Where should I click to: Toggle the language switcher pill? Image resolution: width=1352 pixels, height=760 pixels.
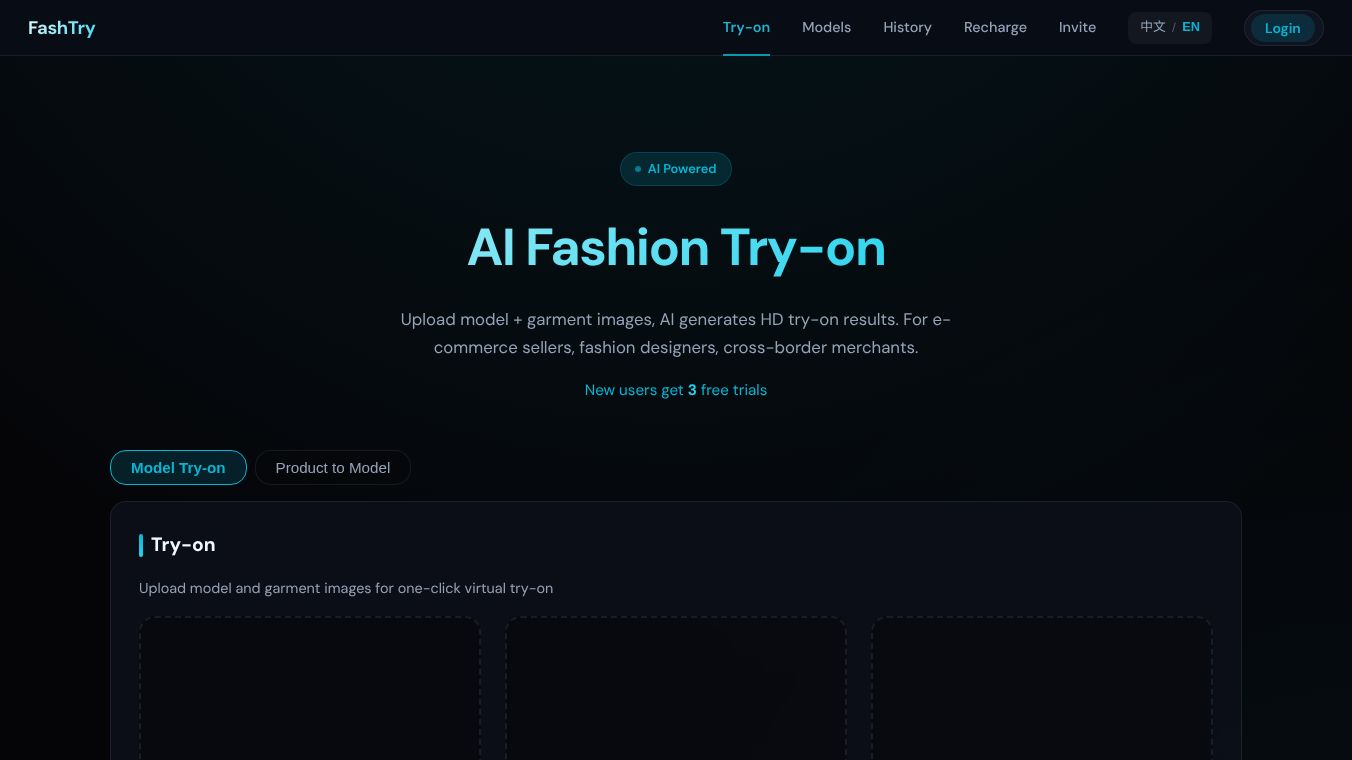pyautogui.click(x=1170, y=28)
